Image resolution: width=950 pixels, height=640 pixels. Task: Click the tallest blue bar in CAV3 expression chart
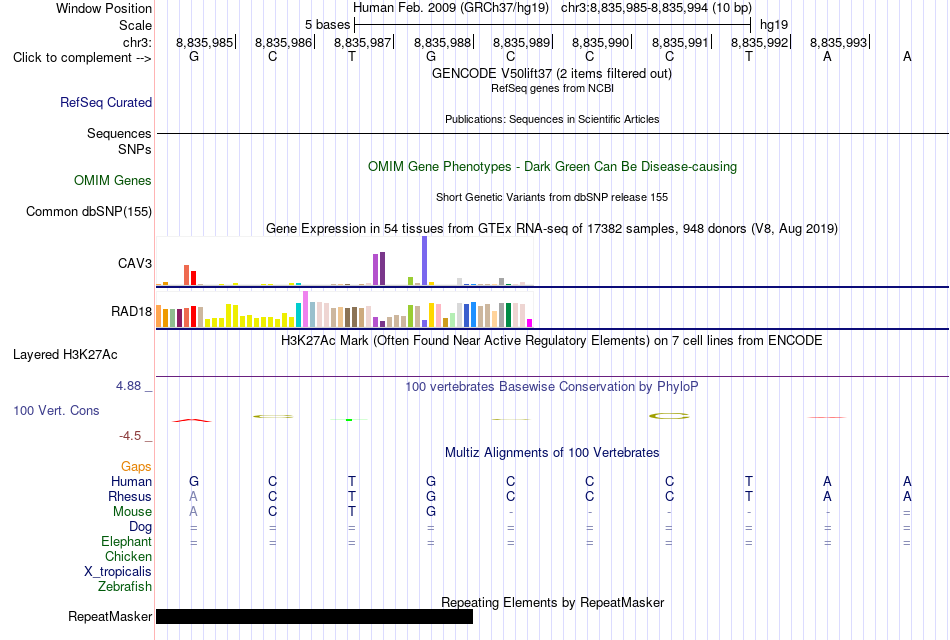424,261
